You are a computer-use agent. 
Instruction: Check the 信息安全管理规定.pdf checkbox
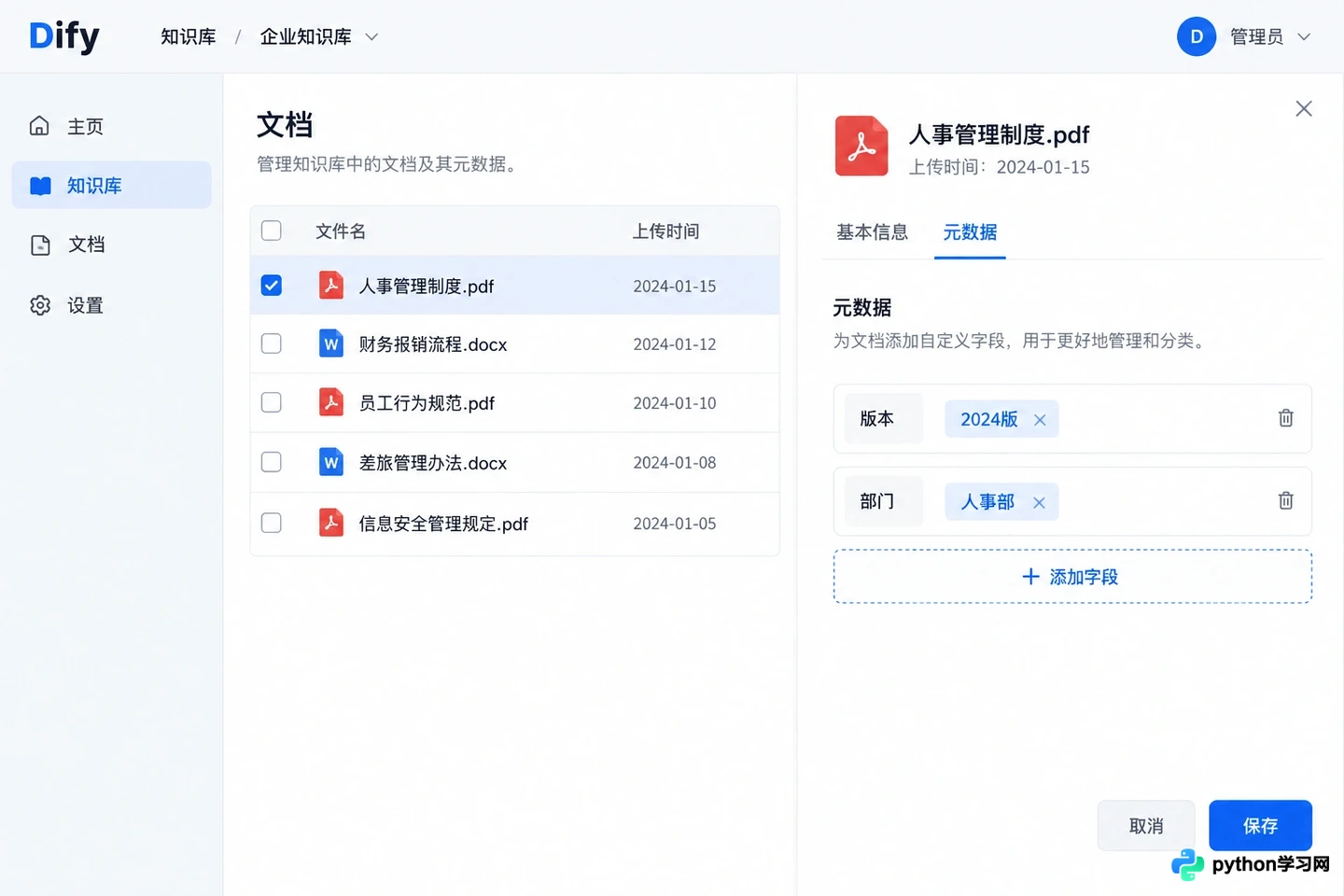(x=272, y=523)
